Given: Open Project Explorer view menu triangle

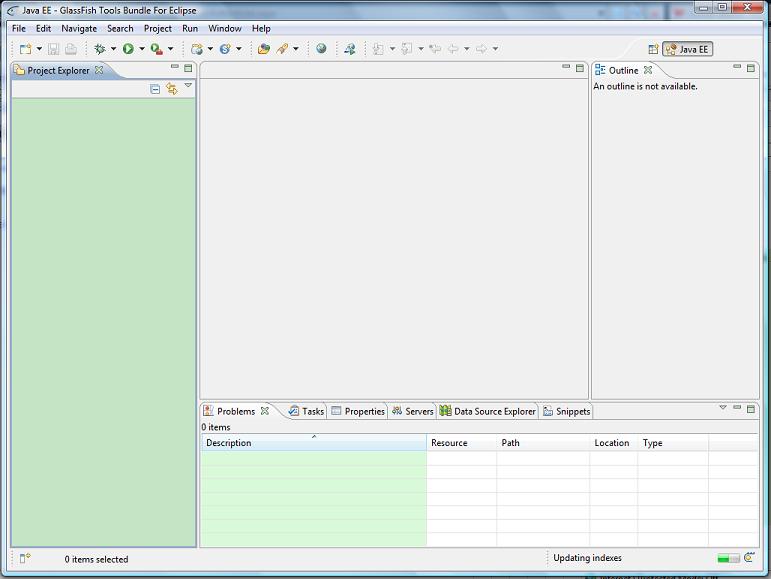Looking at the screenshot, I should tap(188, 86).
